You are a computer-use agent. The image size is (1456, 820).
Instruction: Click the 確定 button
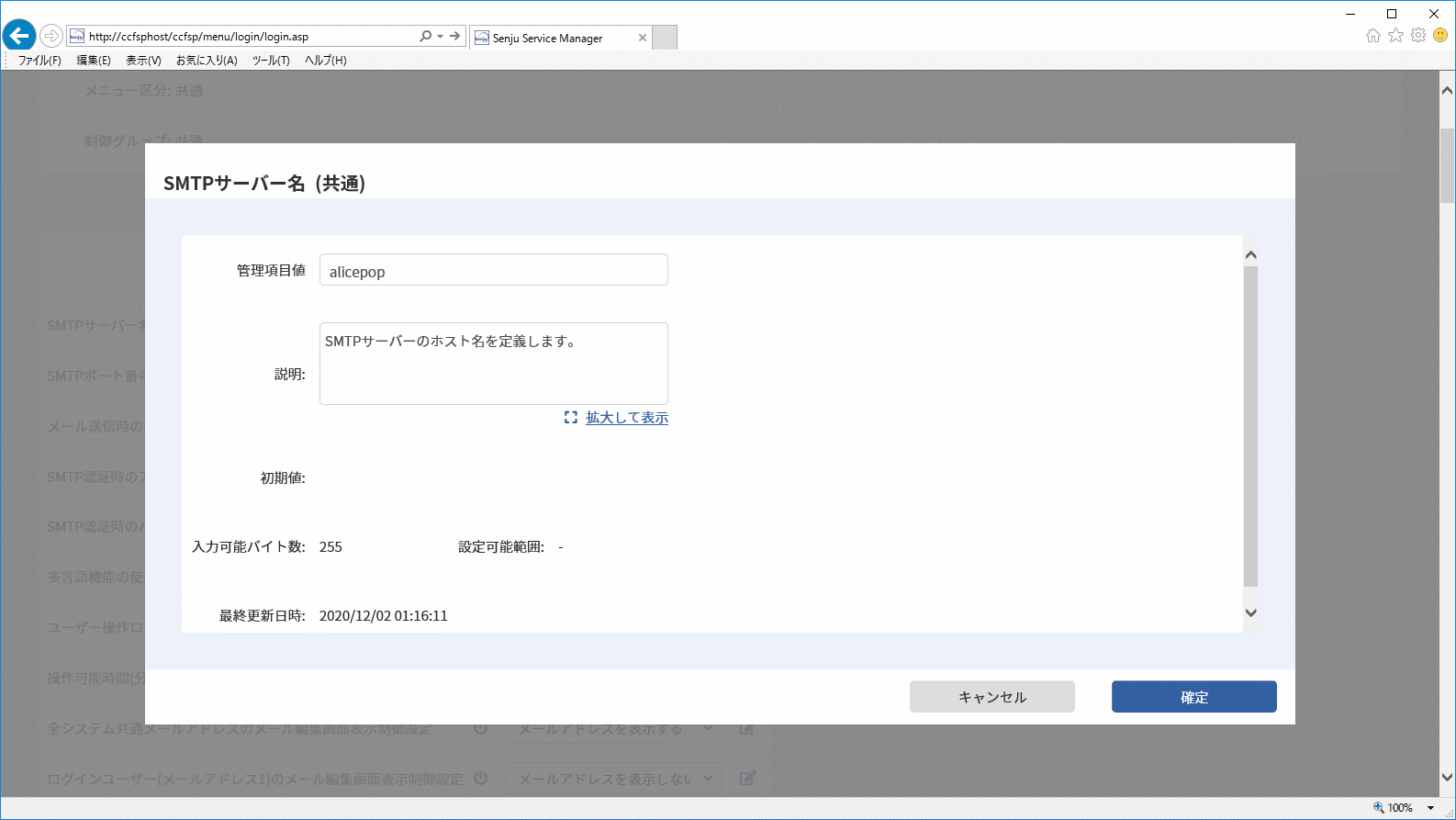pyautogui.click(x=1194, y=697)
